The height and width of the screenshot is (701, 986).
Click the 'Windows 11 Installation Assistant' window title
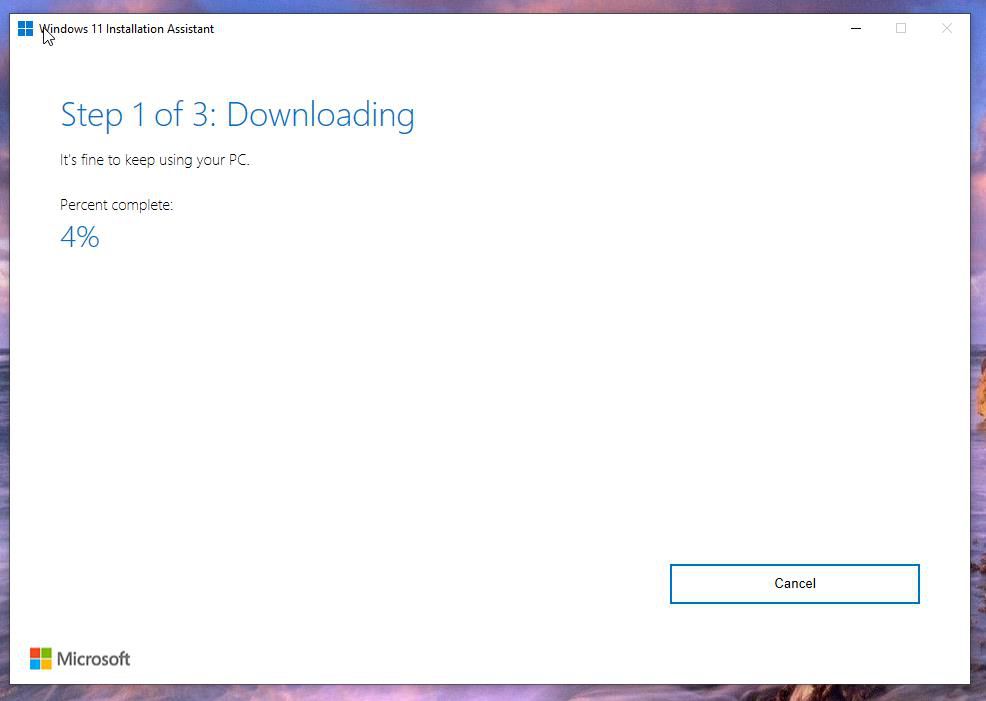(x=126, y=29)
